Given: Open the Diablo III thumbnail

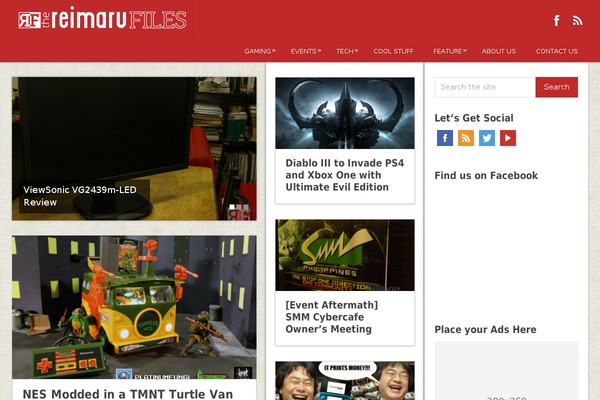Looking at the screenshot, I should 345,113.
